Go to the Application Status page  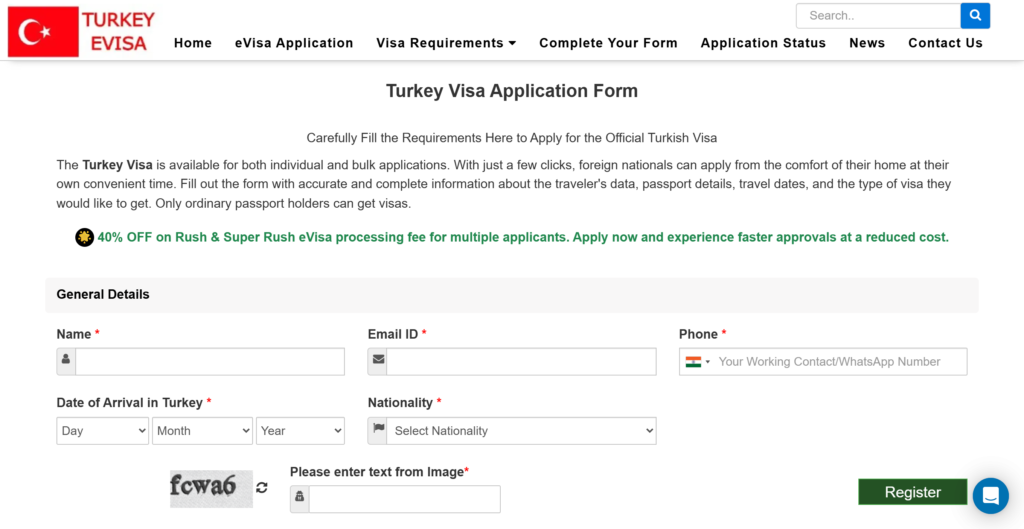[763, 43]
